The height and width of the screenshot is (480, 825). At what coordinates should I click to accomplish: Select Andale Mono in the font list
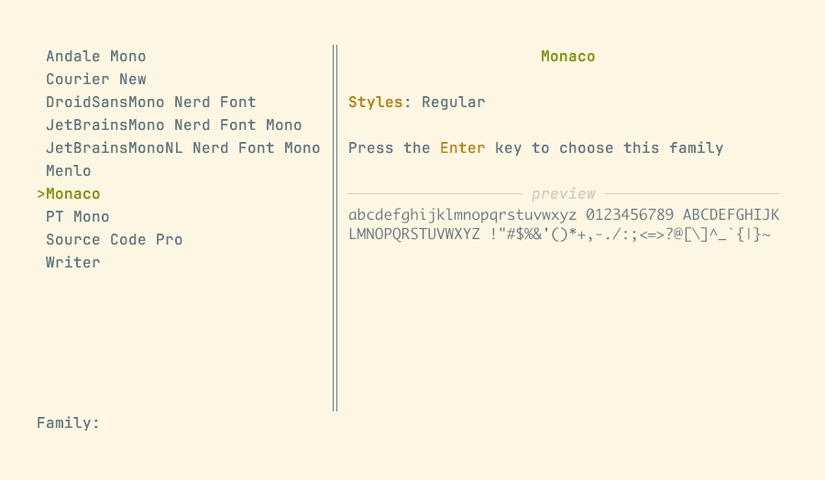click(96, 57)
